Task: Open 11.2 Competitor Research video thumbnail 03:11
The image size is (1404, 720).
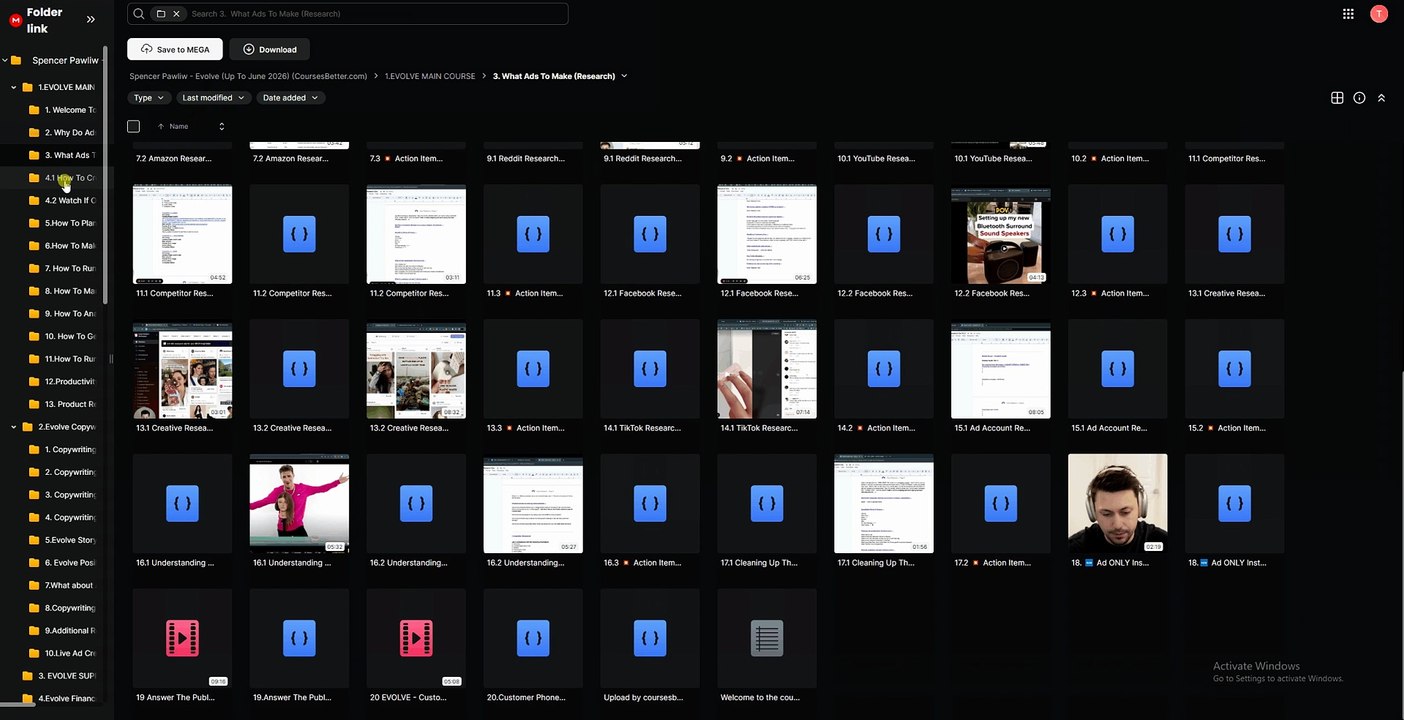Action: [416, 234]
